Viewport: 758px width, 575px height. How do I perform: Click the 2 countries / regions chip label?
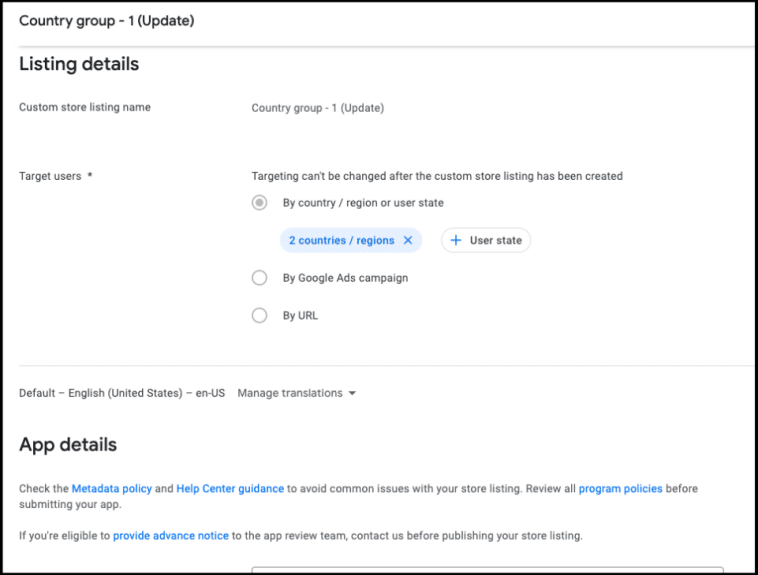pyautogui.click(x=341, y=241)
